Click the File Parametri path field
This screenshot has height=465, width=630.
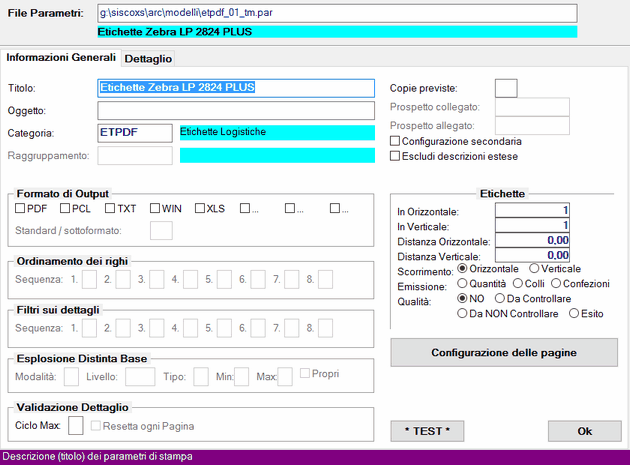pyautogui.click(x=337, y=13)
